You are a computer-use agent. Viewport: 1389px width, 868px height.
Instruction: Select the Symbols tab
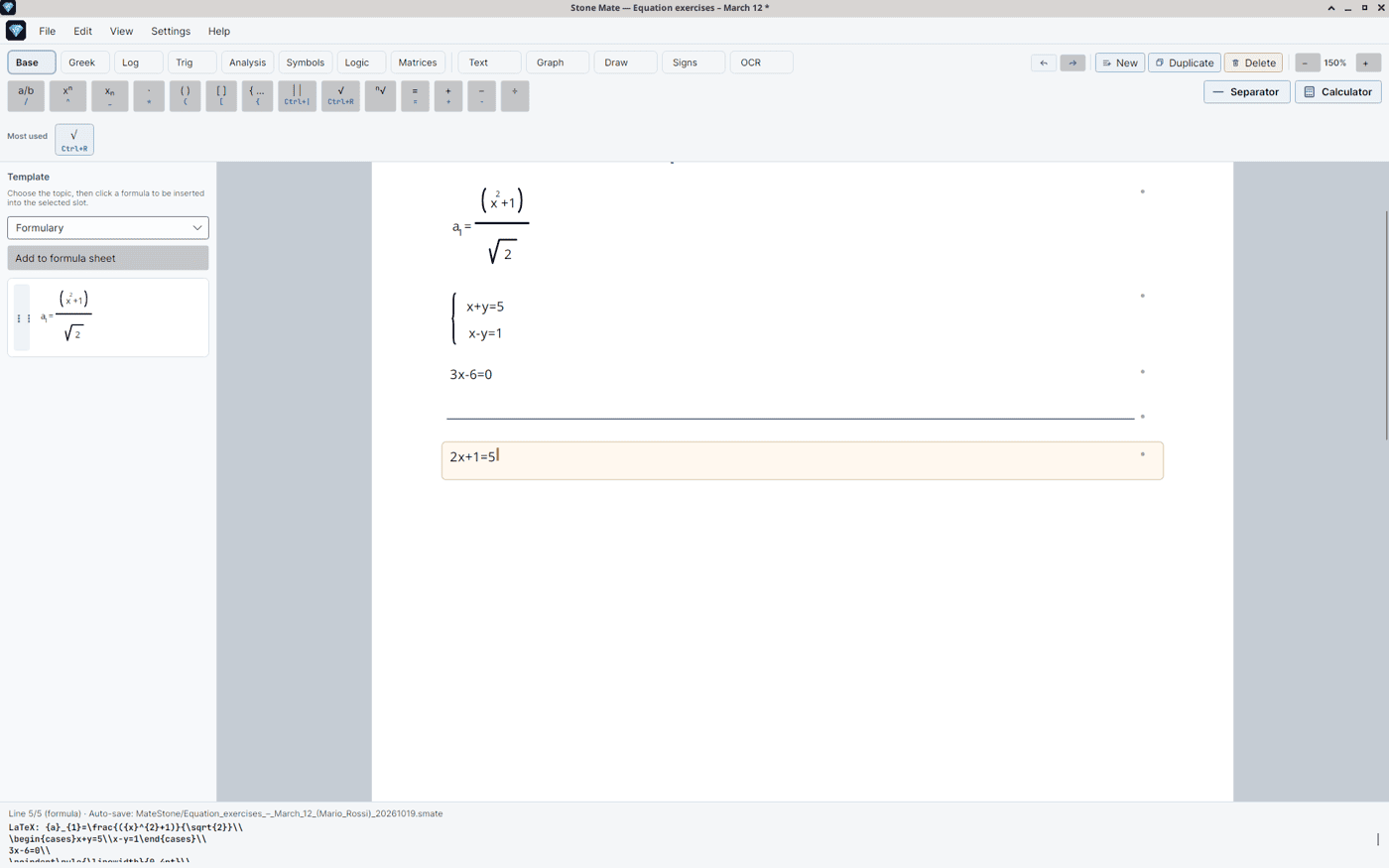[x=306, y=62]
